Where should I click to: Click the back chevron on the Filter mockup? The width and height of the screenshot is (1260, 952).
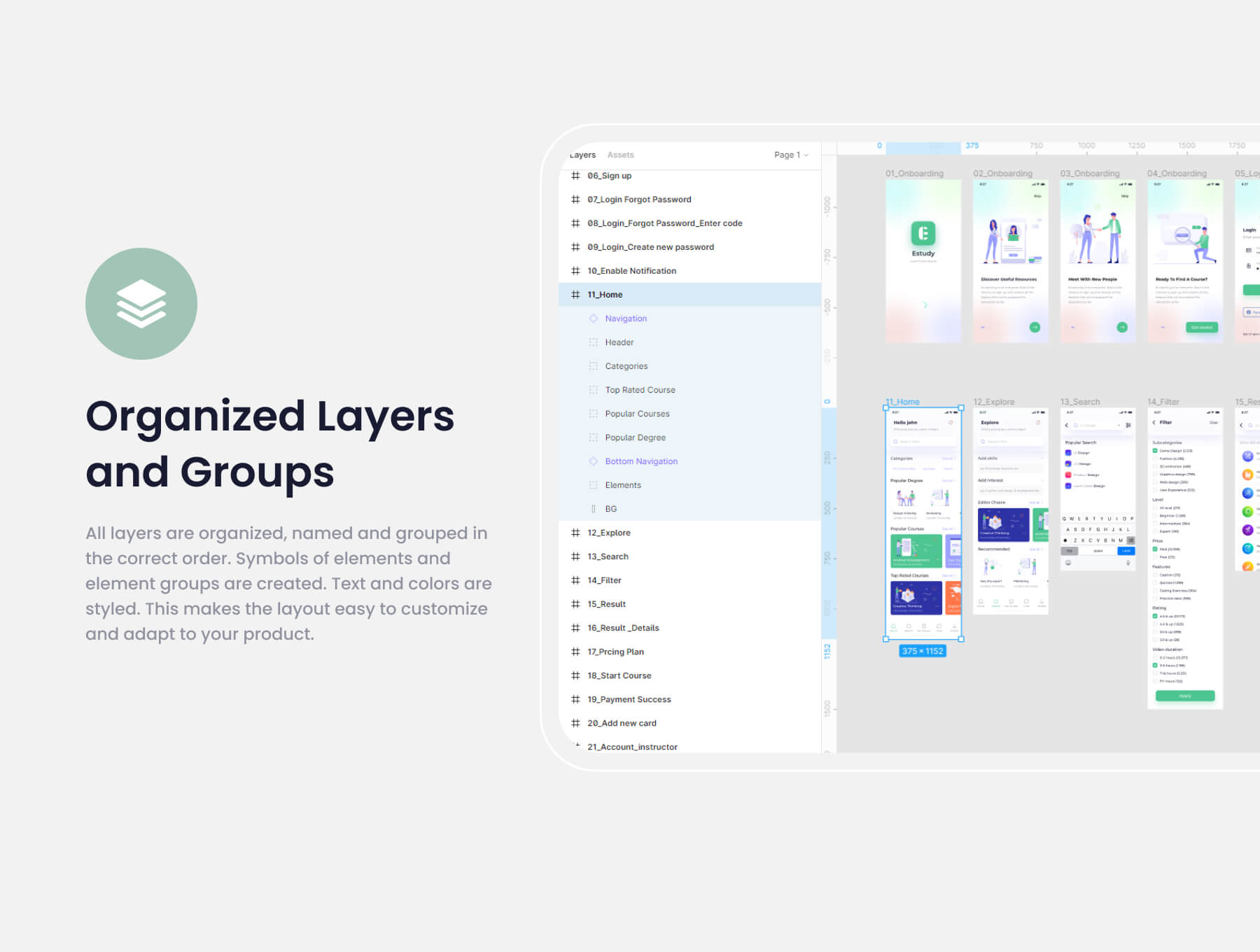1154,422
